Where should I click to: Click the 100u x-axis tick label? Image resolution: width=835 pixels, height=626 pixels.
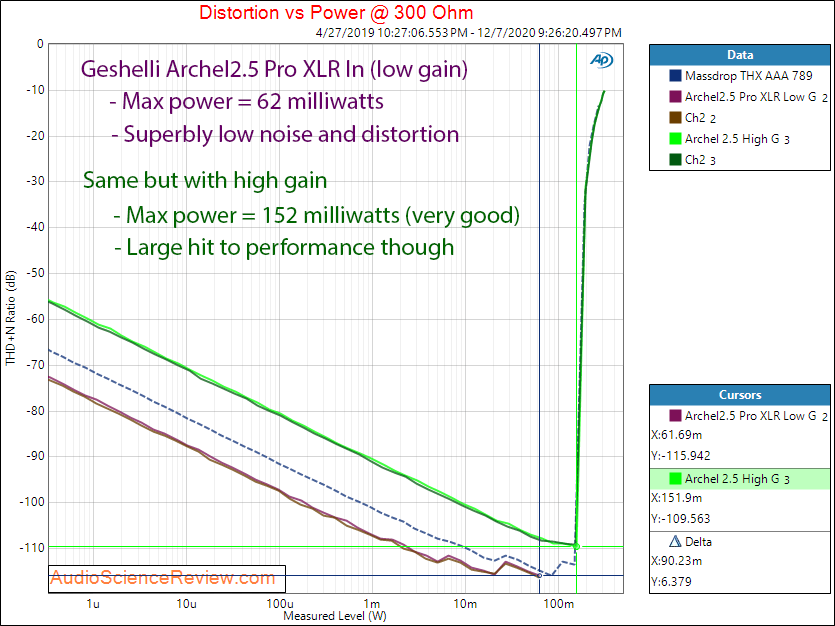pos(280,604)
